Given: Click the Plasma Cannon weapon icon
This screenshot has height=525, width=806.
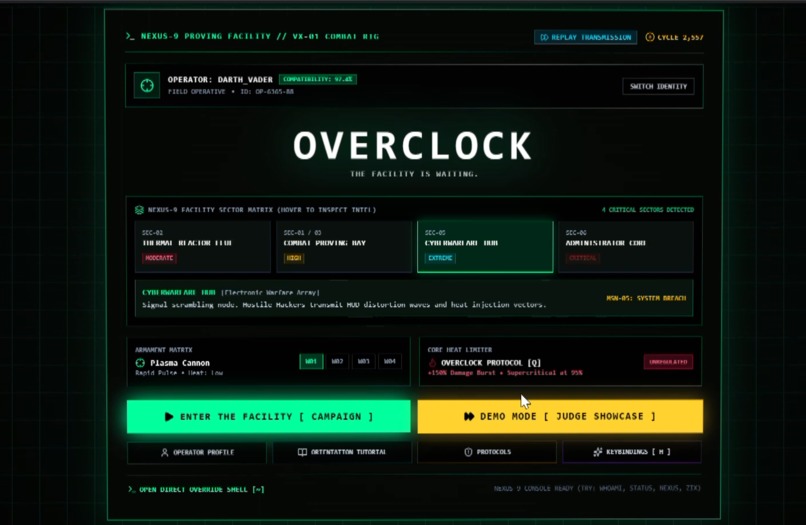Looking at the screenshot, I should (140, 363).
